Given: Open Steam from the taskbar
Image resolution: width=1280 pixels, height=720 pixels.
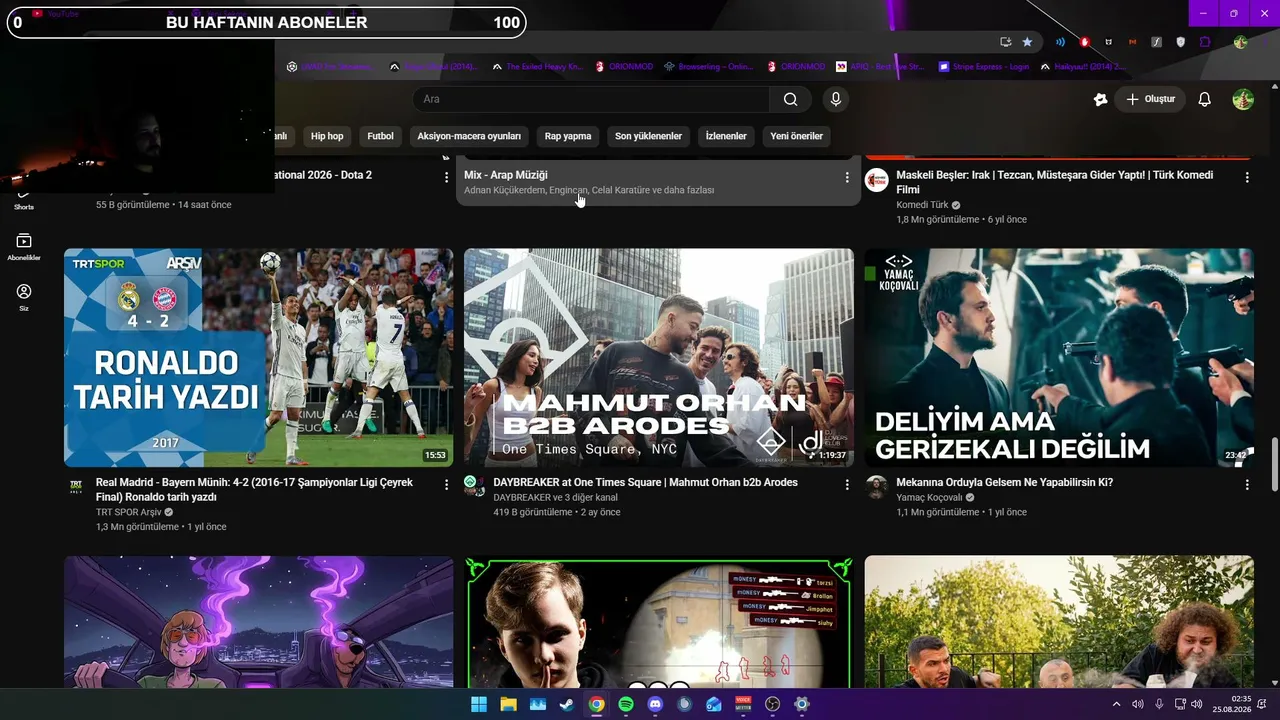Looking at the screenshot, I should (x=567, y=704).
